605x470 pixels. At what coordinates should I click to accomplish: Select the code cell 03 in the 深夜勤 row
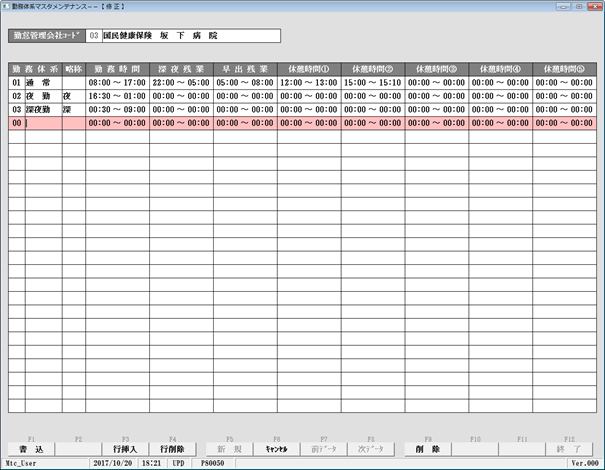click(x=17, y=110)
